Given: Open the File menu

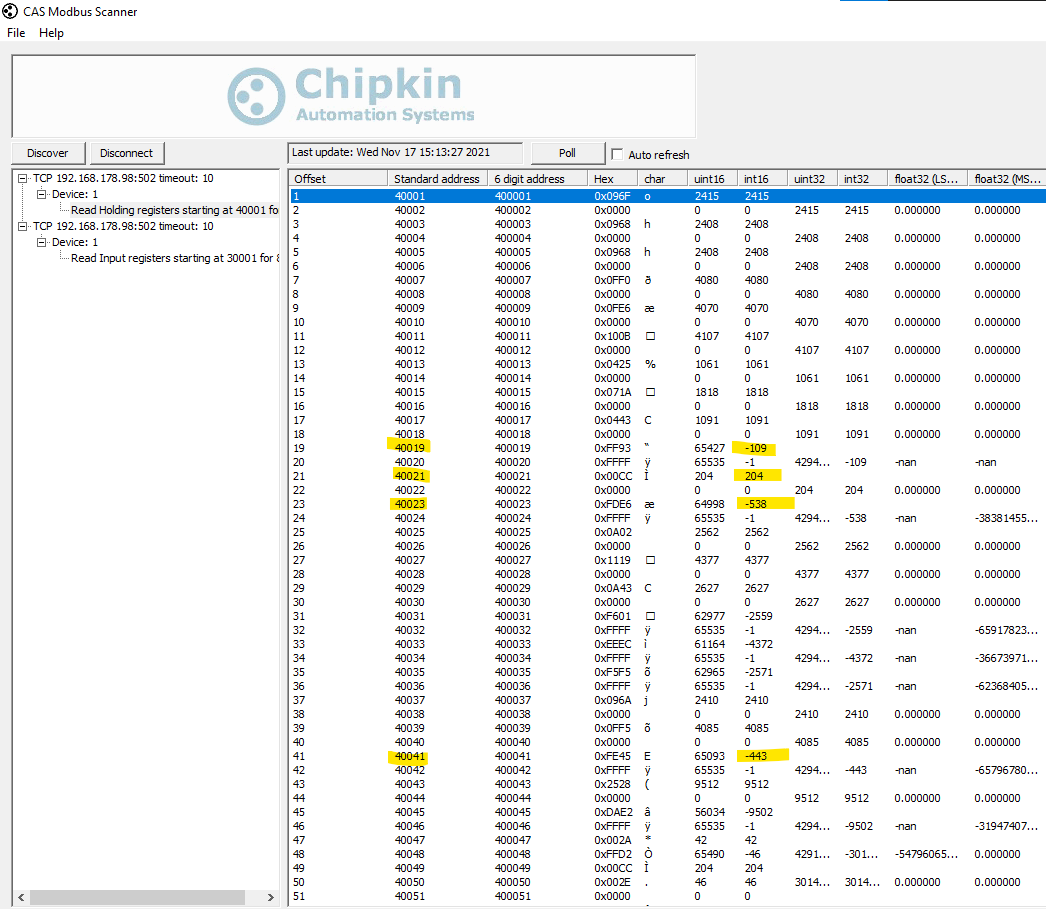Looking at the screenshot, I should 16,33.
